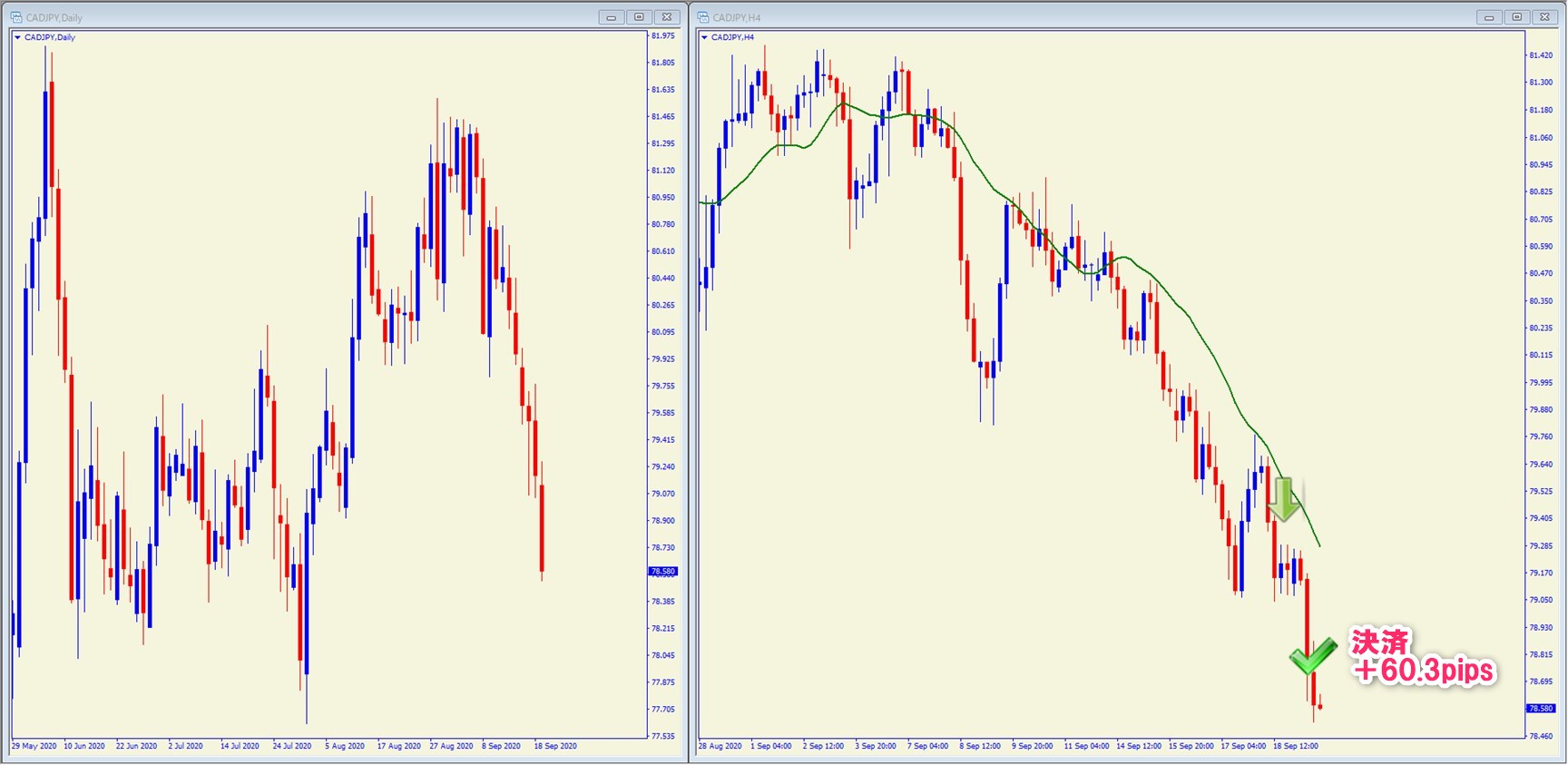Click the 10 Jun 2020 date label
This screenshot has height=765, width=1568.
[x=84, y=746]
